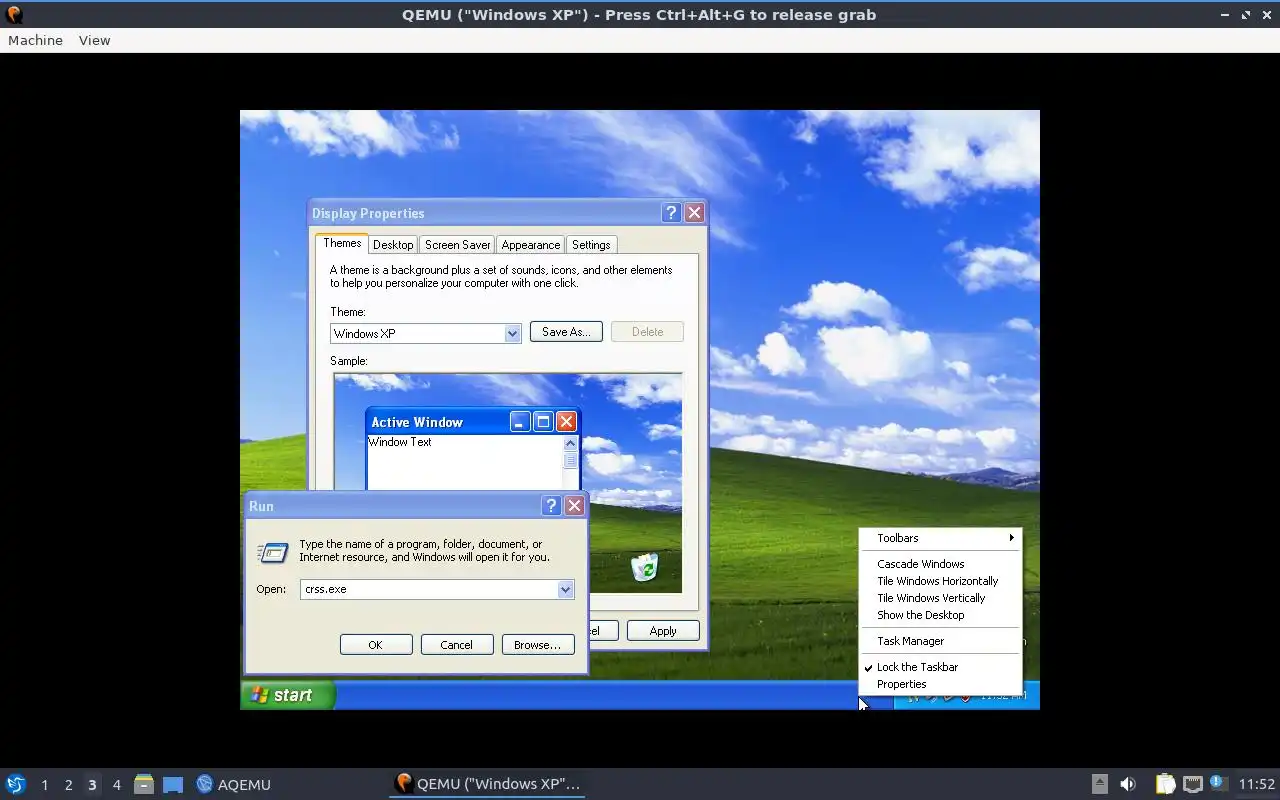Click the Run program icon
The width and height of the screenshot is (1280, 800).
pyautogui.click(x=273, y=553)
